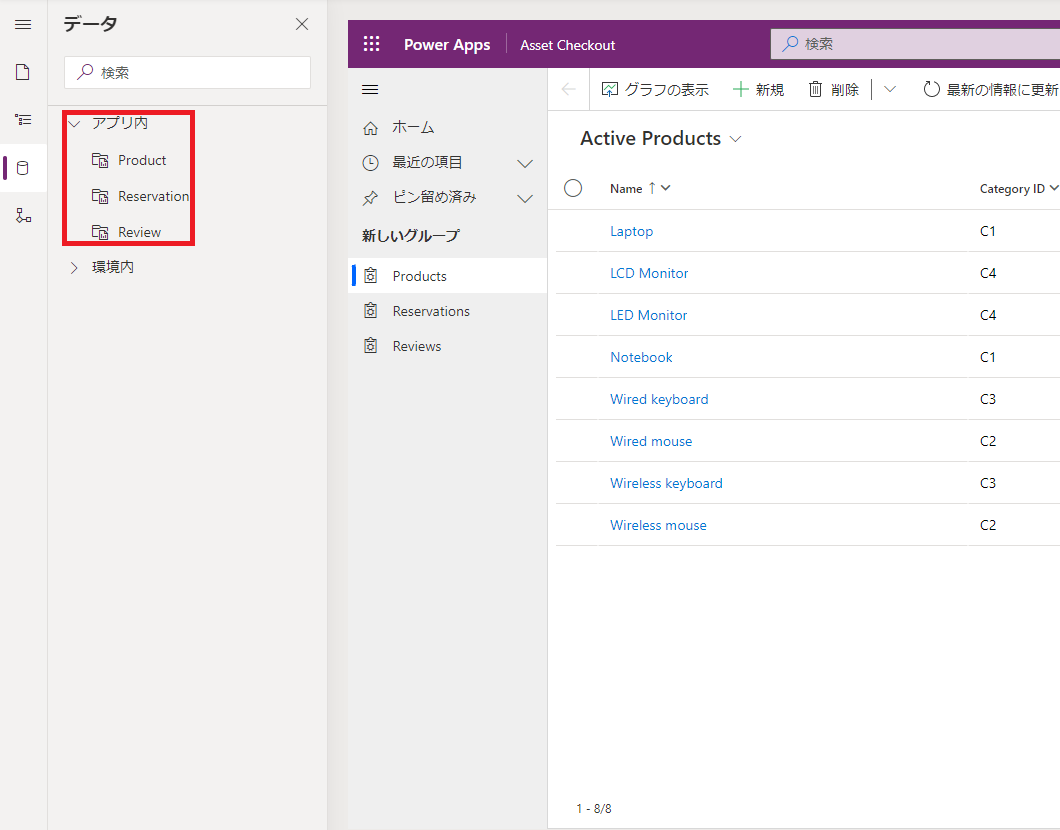Expand the 環境内 tree section
This screenshot has height=830, width=1060.
click(x=74, y=268)
